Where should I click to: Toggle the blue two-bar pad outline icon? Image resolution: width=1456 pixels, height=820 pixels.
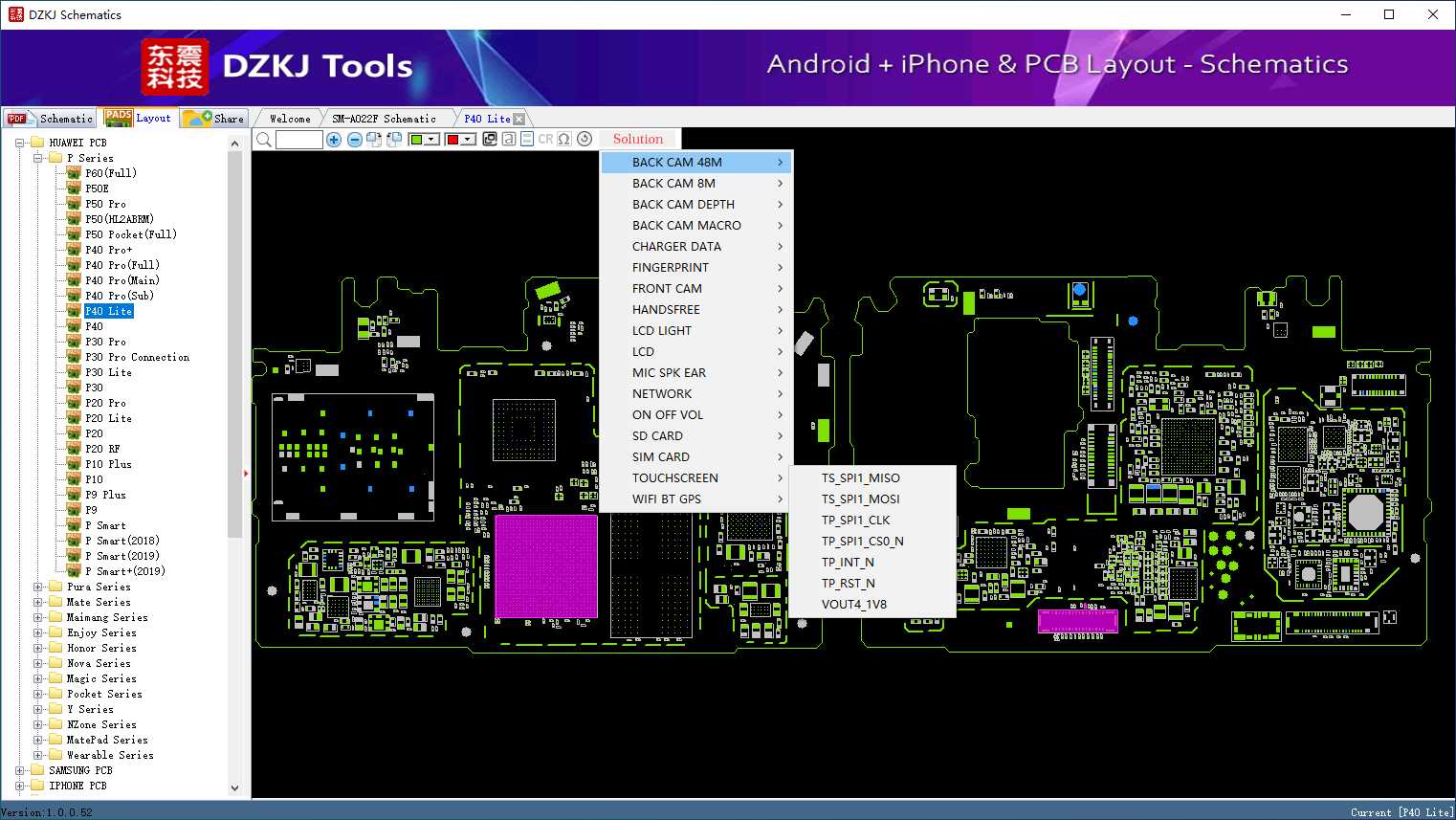[x=527, y=140]
